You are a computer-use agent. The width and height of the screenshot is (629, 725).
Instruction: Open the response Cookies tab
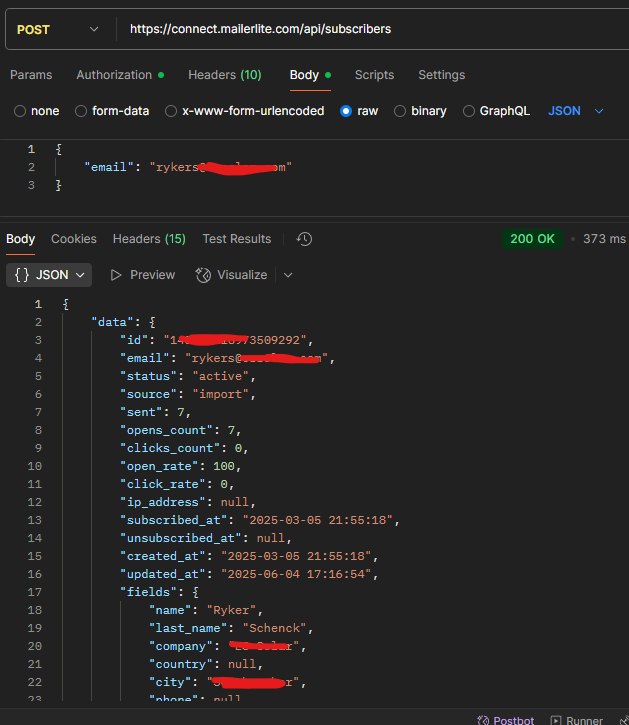tap(74, 239)
